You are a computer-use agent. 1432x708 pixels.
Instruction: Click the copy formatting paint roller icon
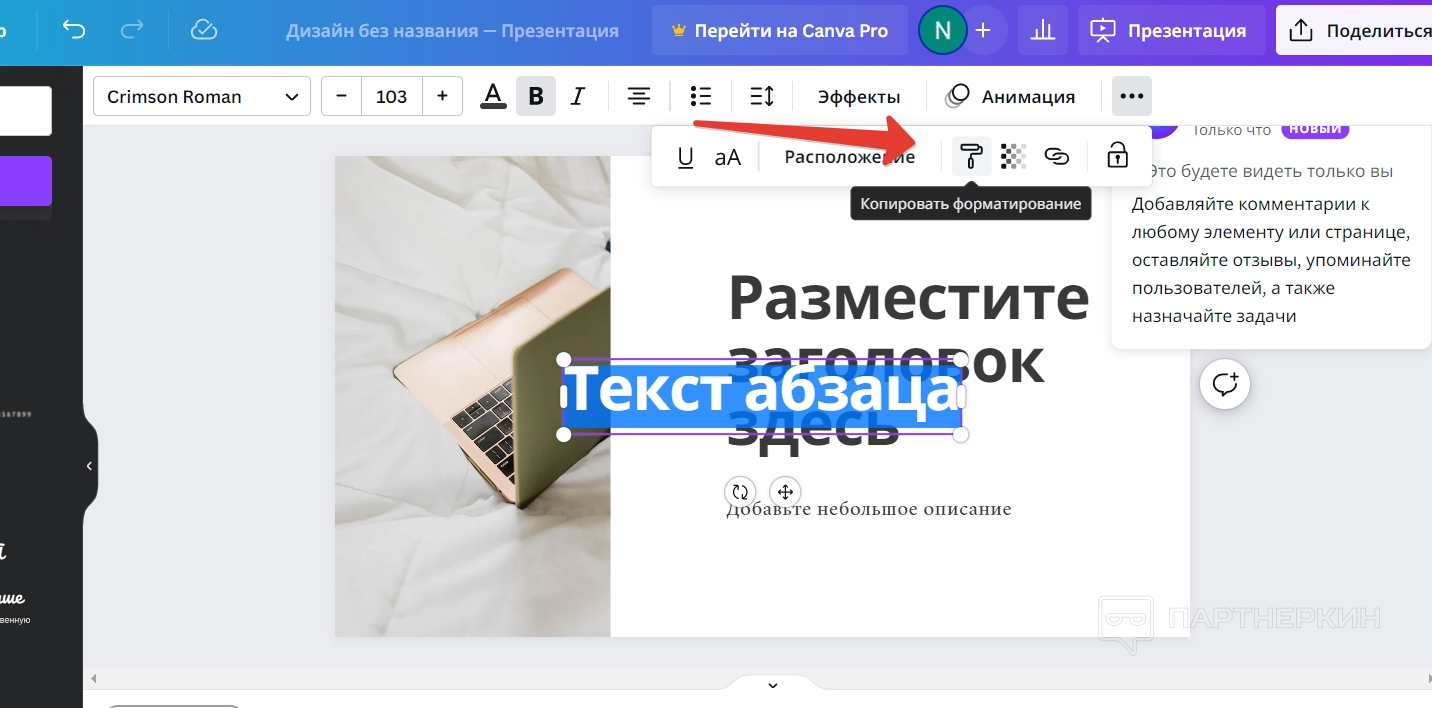pos(971,156)
